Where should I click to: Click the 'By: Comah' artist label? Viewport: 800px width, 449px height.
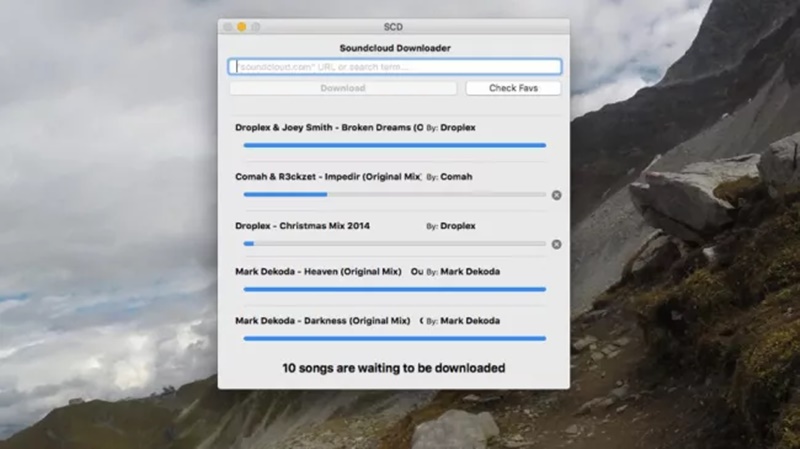coord(450,177)
